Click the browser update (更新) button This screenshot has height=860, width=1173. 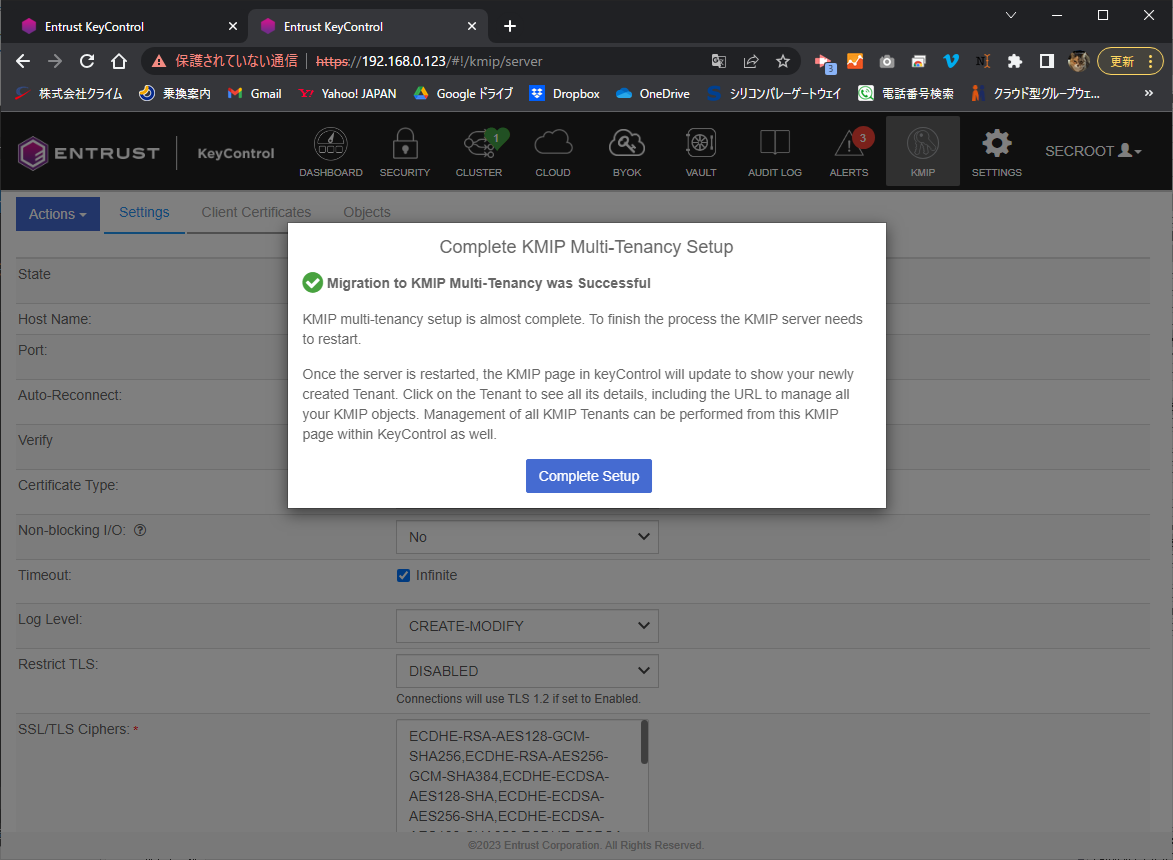(1130, 61)
